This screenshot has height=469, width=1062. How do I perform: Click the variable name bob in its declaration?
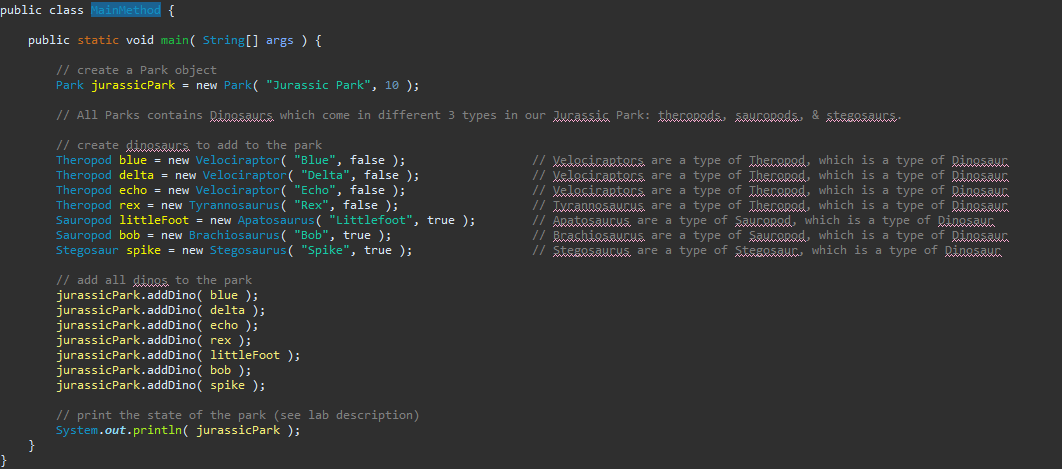129,235
